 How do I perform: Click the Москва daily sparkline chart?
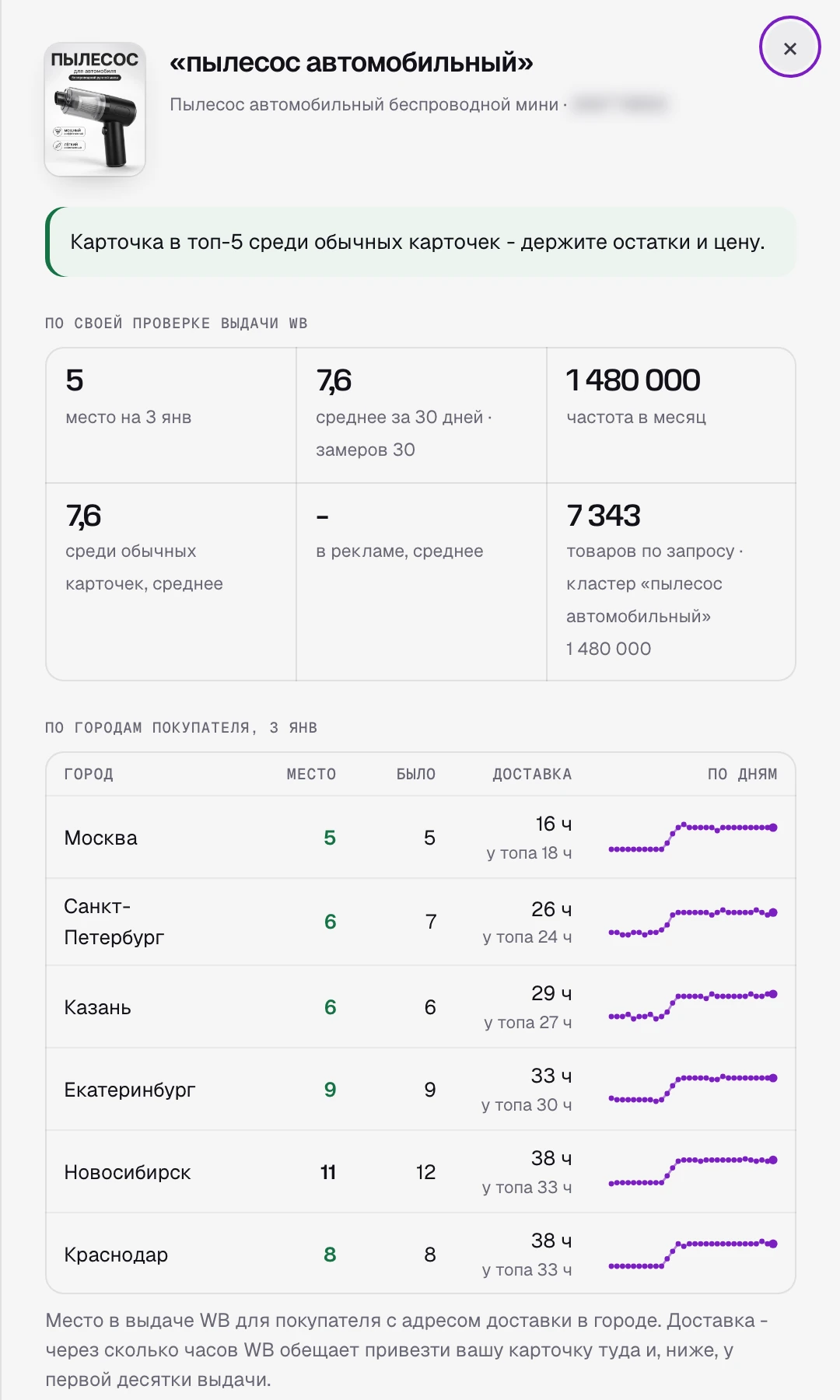[693, 838]
